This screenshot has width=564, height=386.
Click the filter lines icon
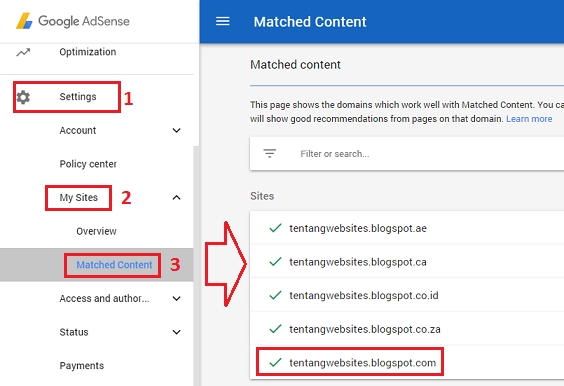coord(269,154)
